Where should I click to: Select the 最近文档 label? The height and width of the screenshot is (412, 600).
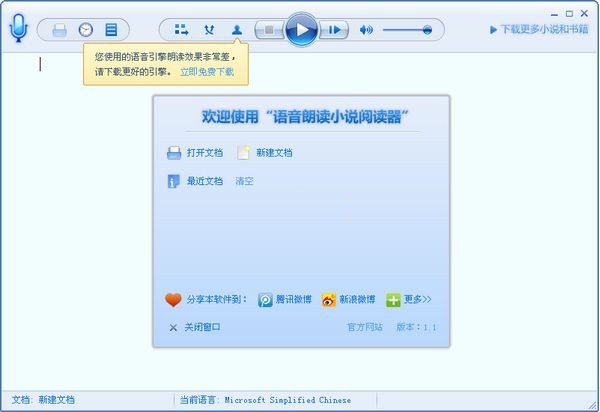point(205,181)
